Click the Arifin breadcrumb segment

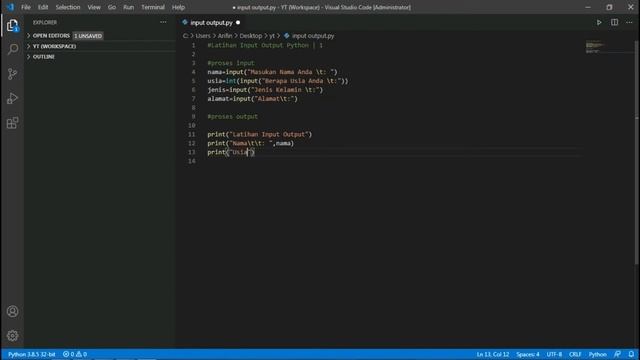pos(225,36)
